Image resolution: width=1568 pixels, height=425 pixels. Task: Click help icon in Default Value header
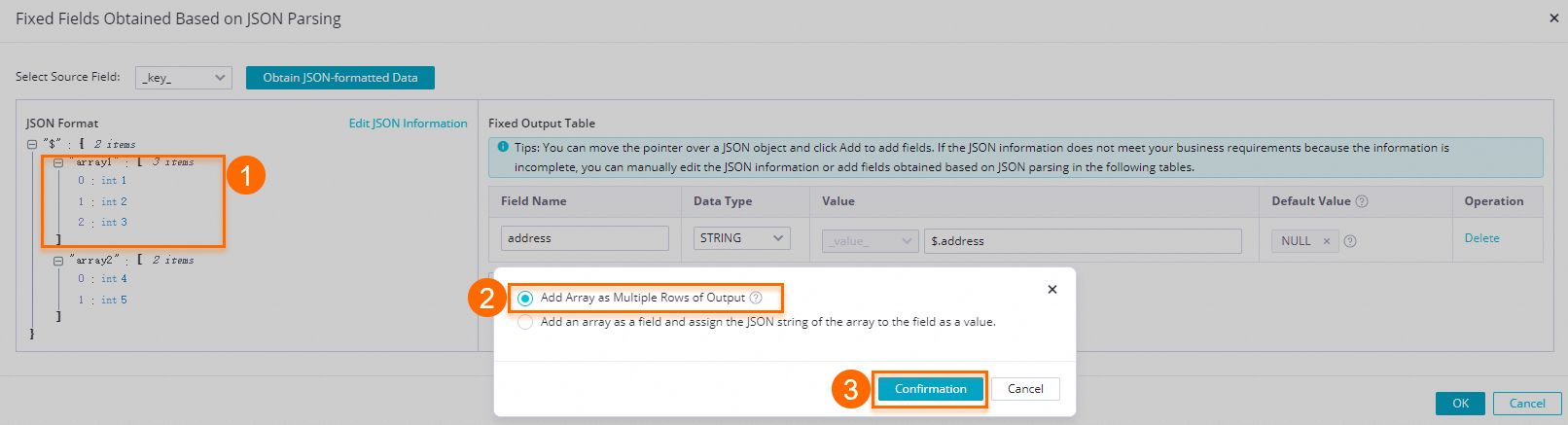pos(1362,201)
